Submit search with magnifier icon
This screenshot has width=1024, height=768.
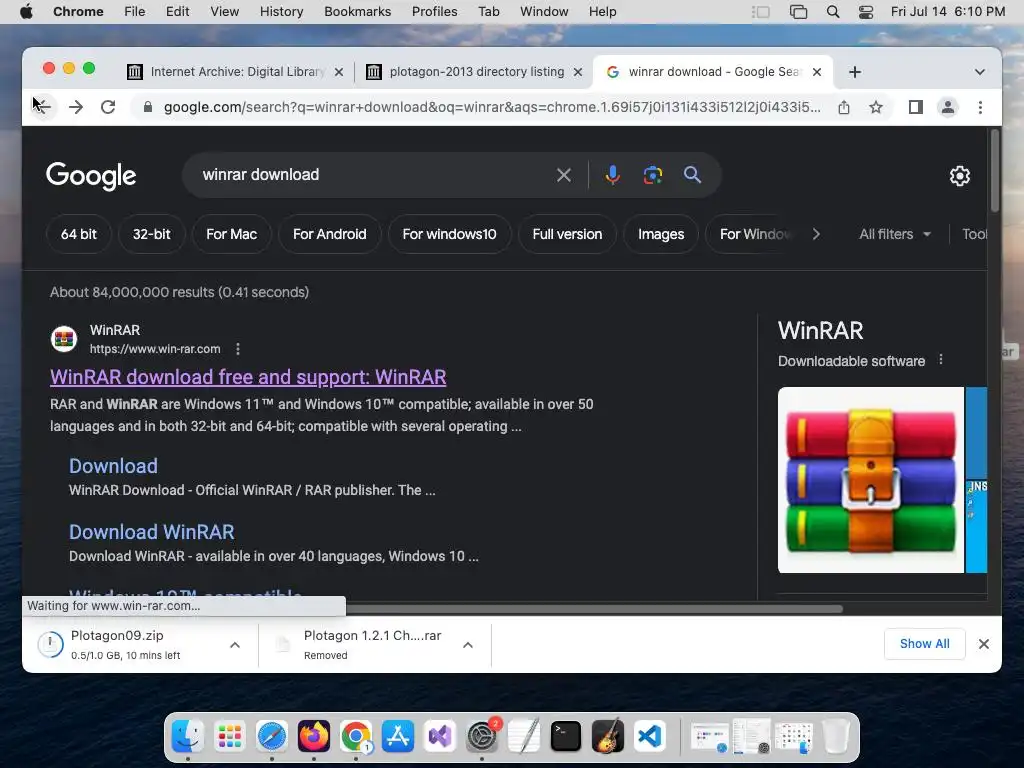(692, 174)
